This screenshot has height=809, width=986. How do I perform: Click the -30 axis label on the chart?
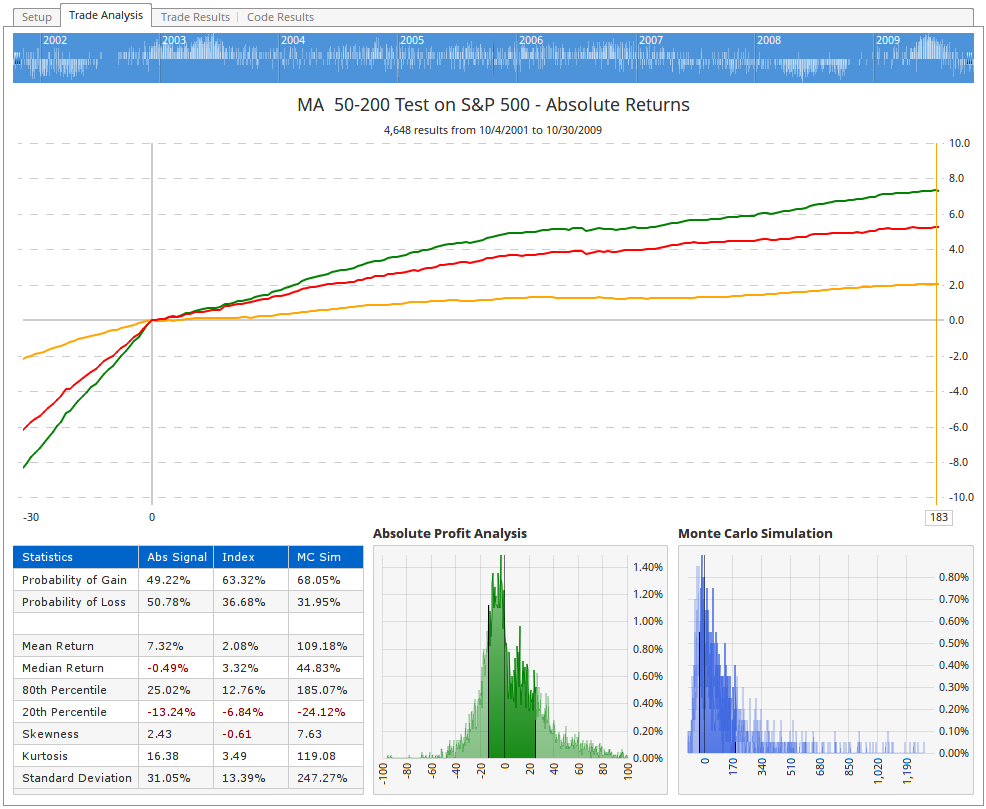(31, 517)
